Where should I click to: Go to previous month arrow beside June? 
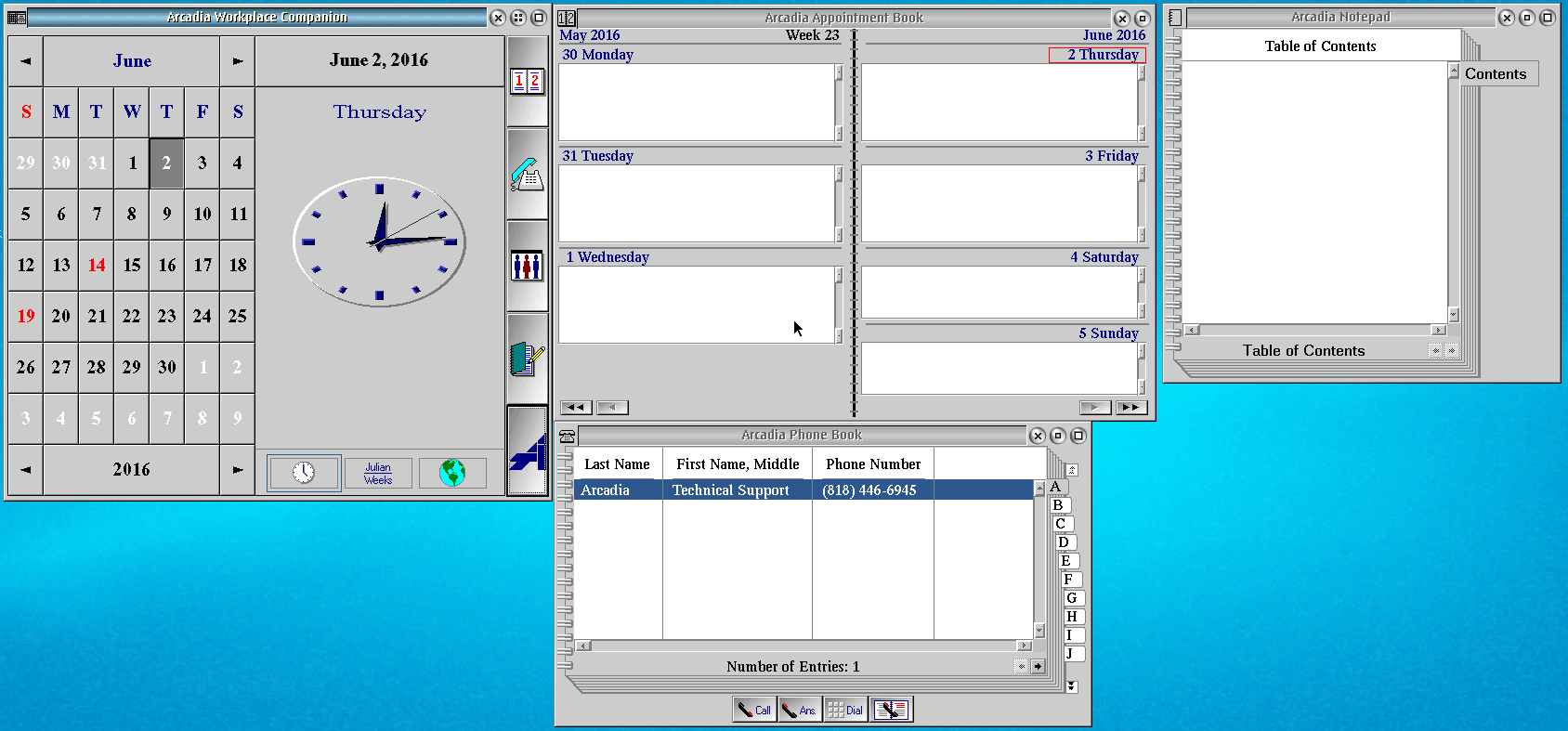tap(26, 61)
